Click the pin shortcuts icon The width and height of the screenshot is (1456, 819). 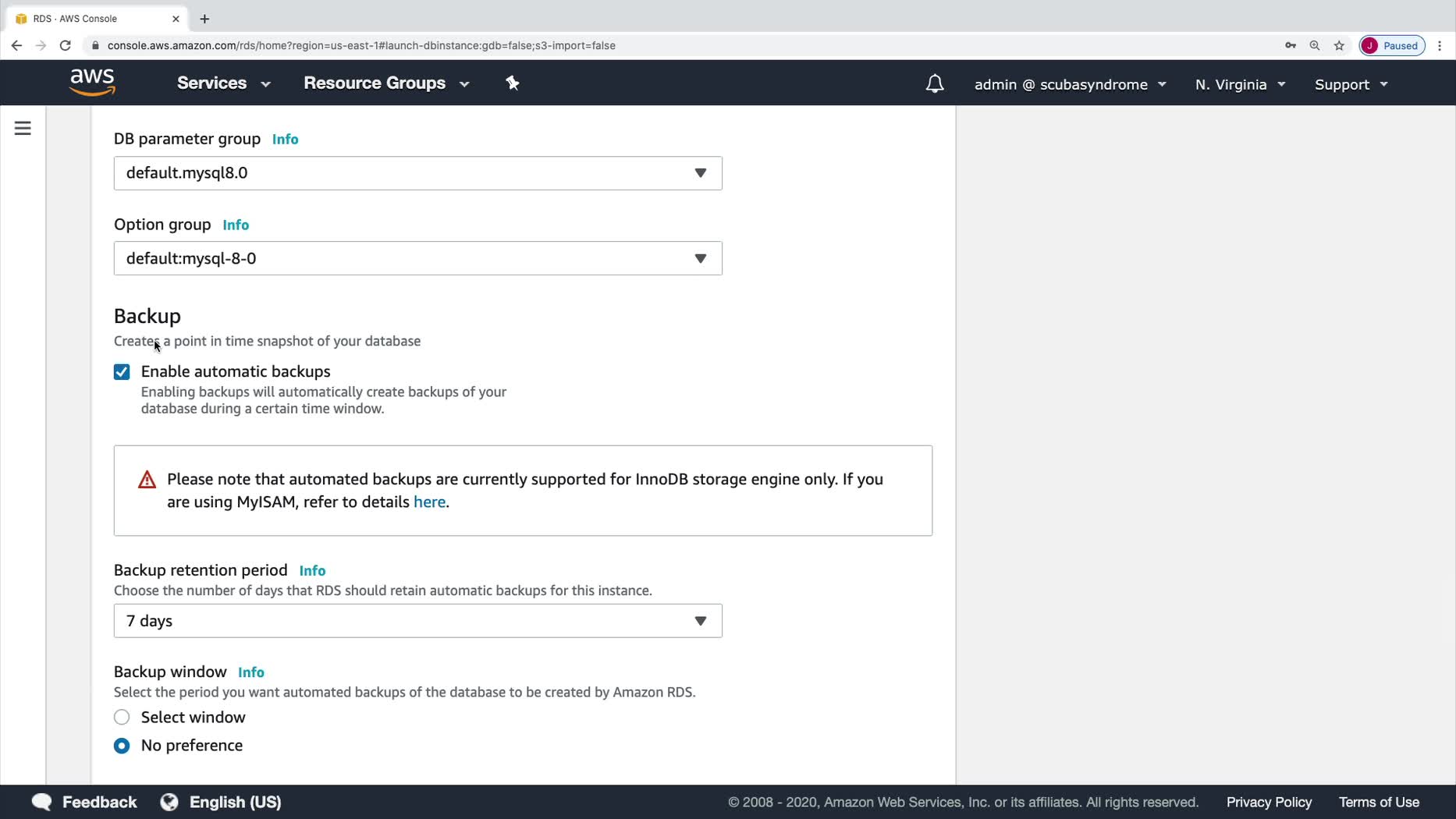pos(512,83)
